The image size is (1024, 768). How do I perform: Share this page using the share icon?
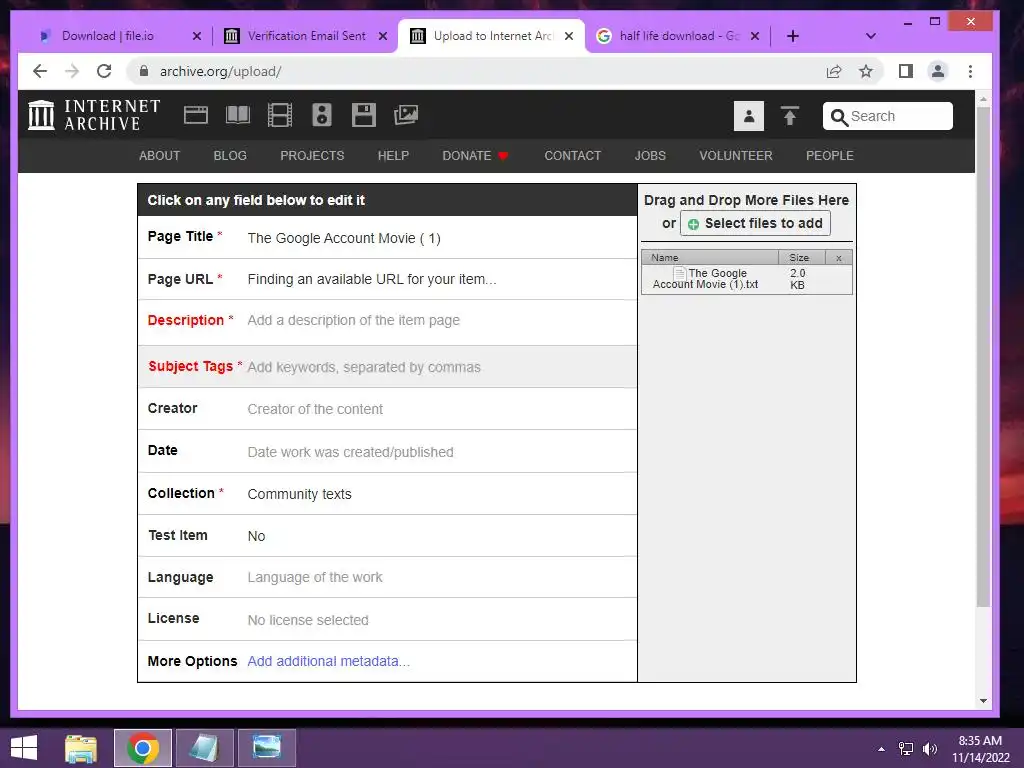click(x=834, y=71)
